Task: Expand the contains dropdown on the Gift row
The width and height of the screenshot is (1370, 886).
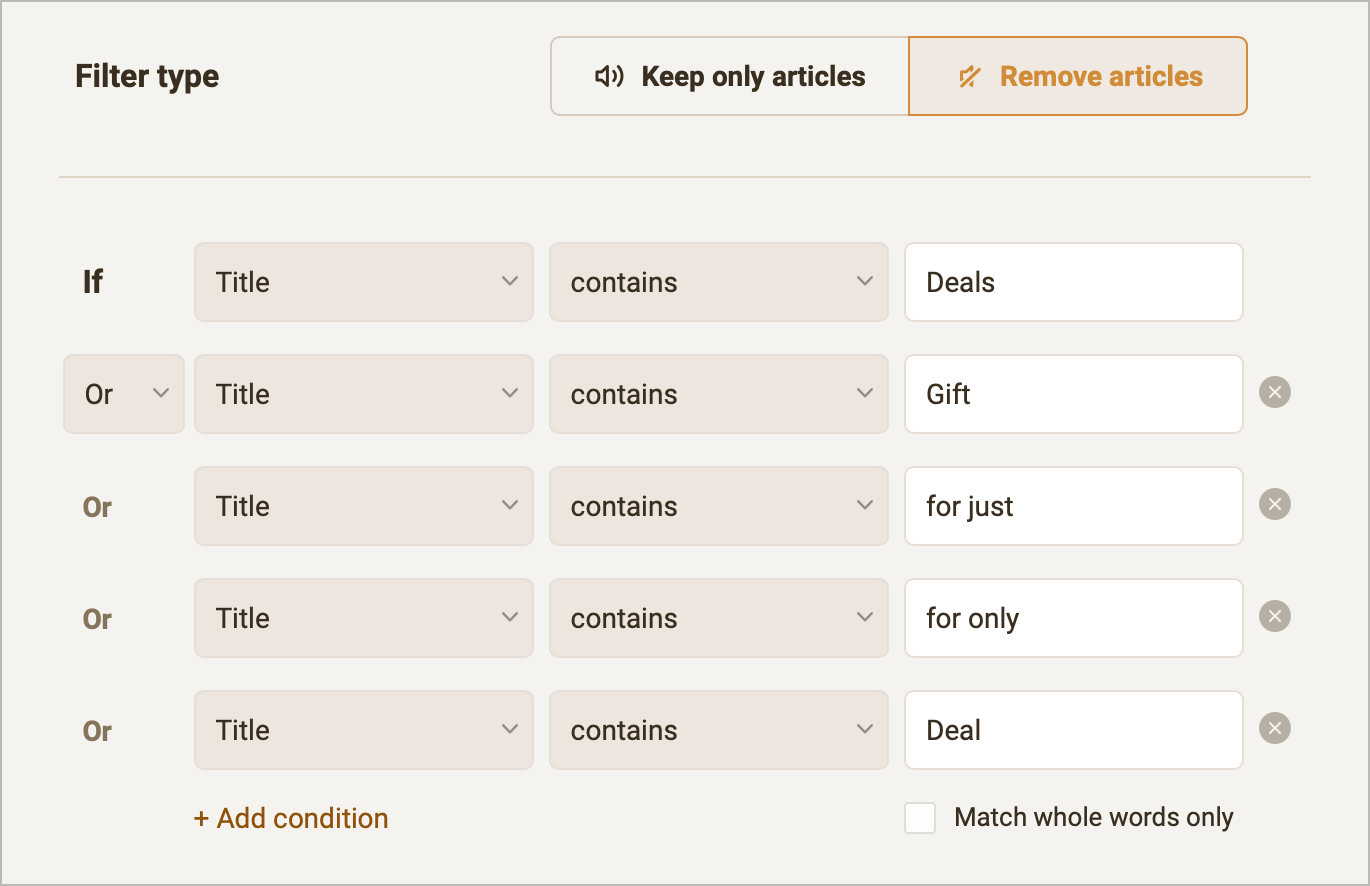Action: click(718, 393)
